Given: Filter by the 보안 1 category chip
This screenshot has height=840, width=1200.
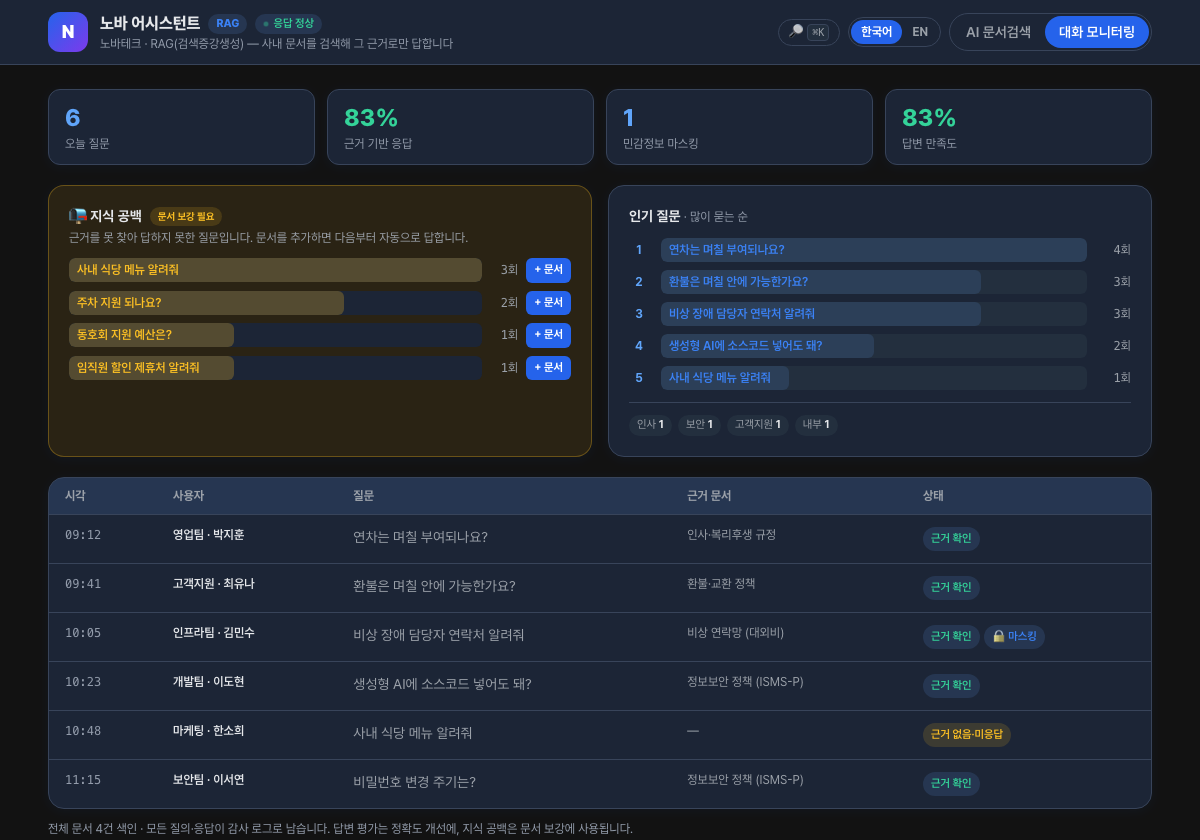Looking at the screenshot, I should pos(699,425).
